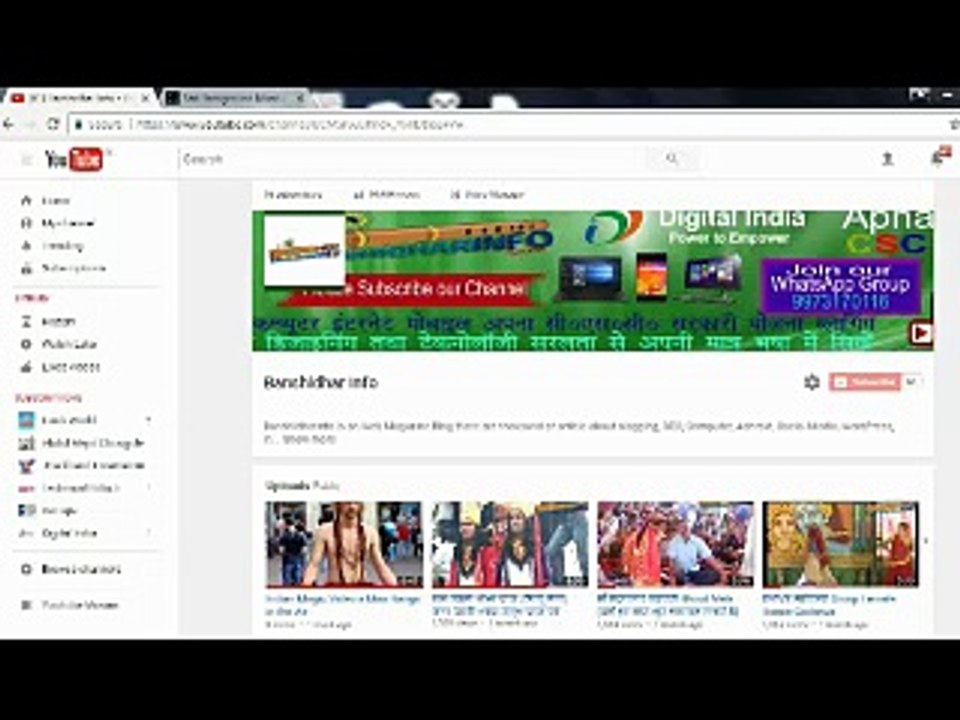Screen dimensions: 960x720
Task: Click the YouTube logo
Action: (73, 160)
